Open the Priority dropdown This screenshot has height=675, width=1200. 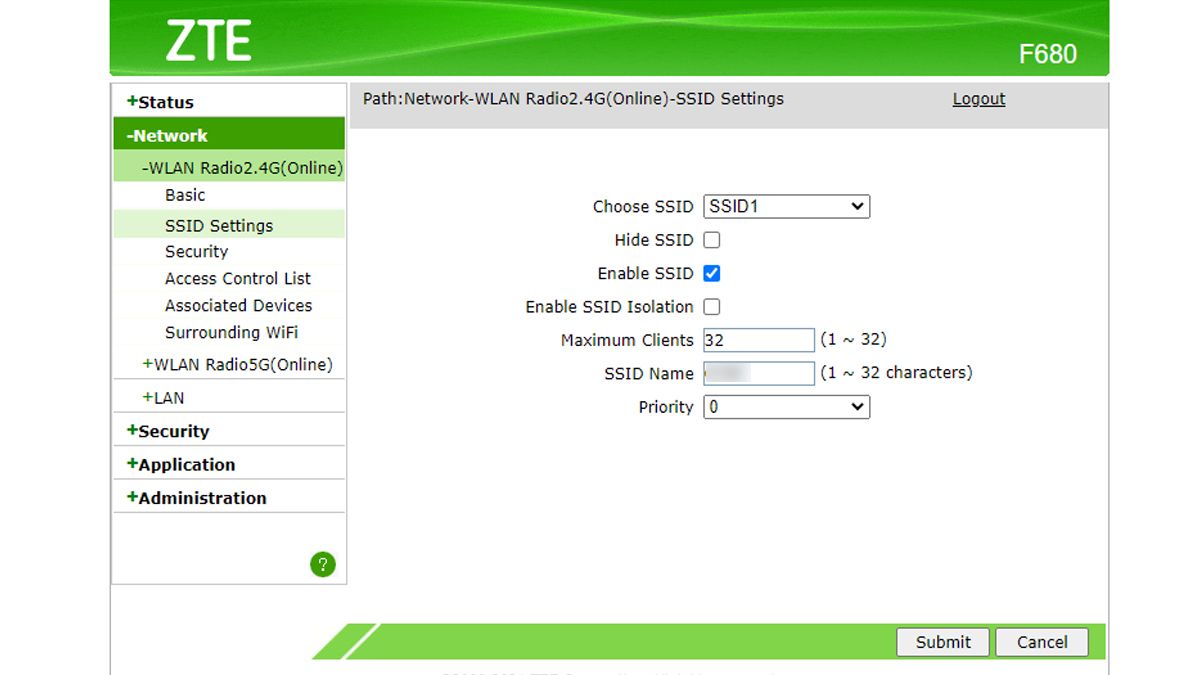tap(786, 407)
